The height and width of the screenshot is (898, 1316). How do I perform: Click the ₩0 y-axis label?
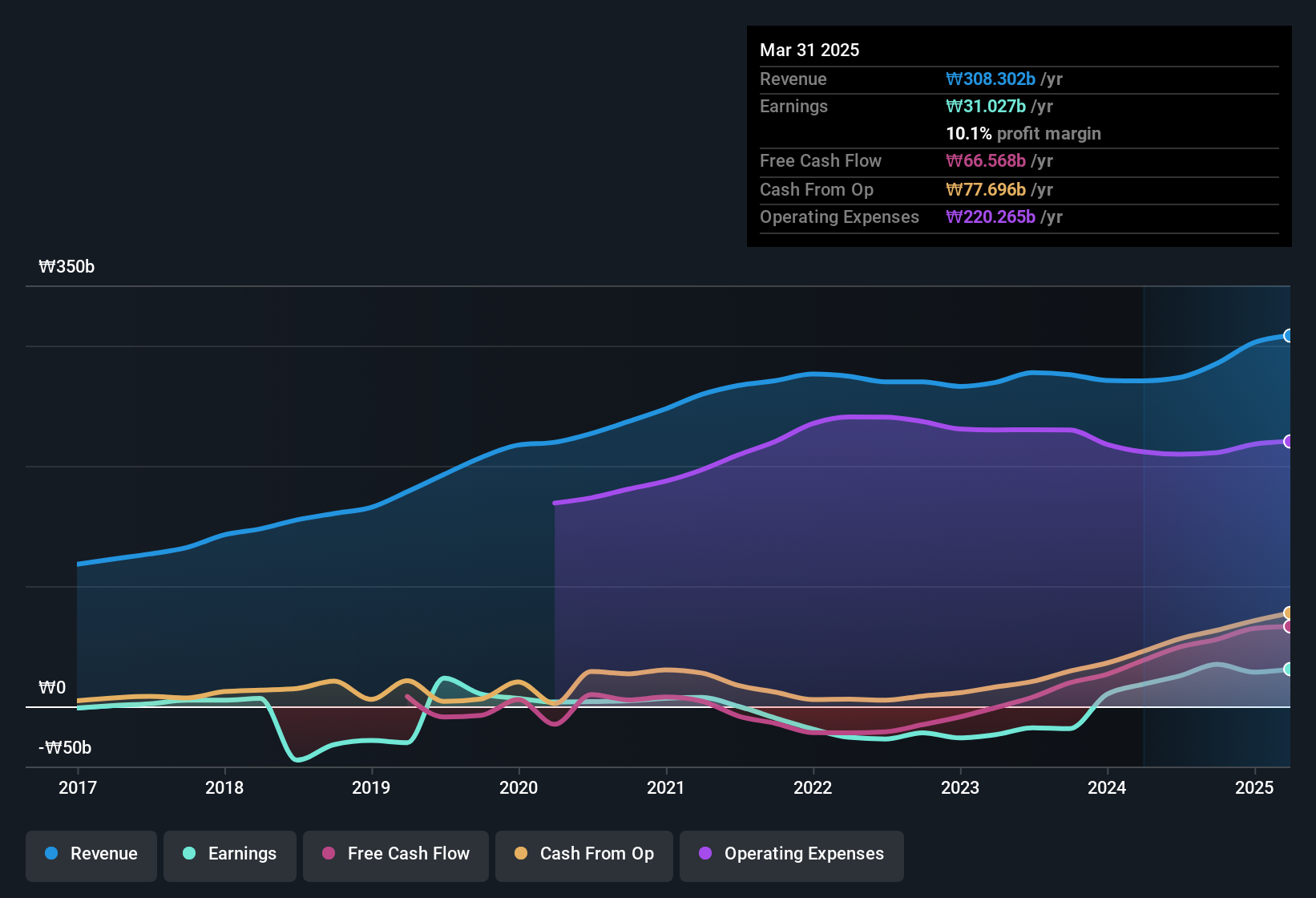tap(52, 688)
